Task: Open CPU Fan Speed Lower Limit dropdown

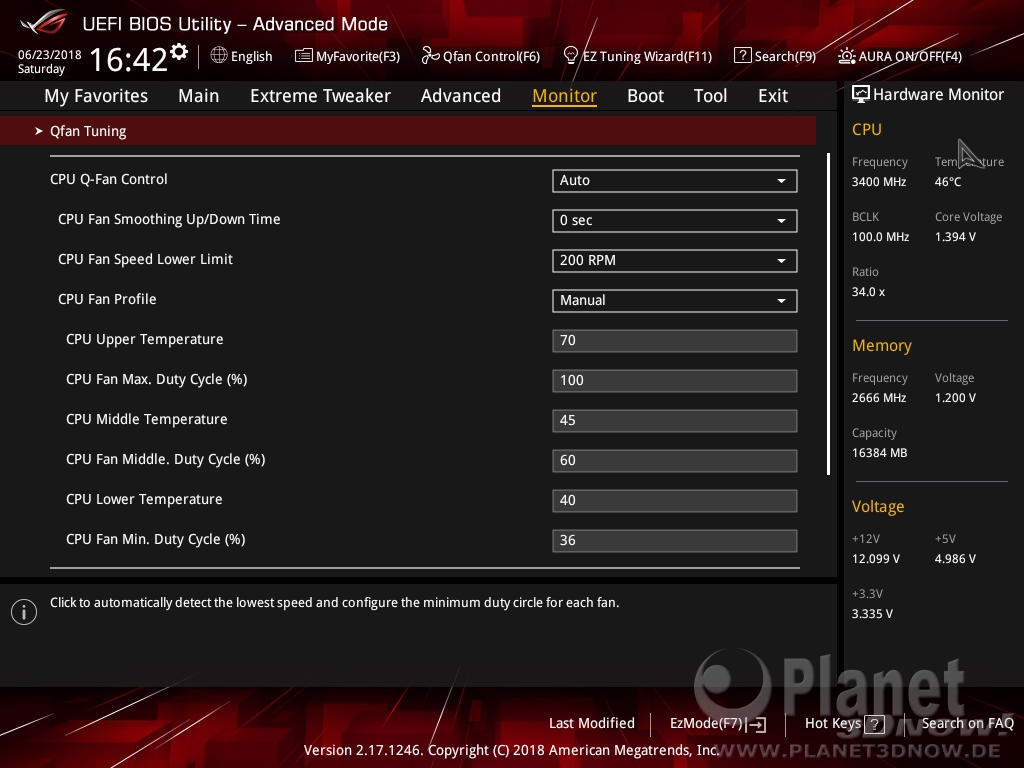Action: tap(675, 261)
